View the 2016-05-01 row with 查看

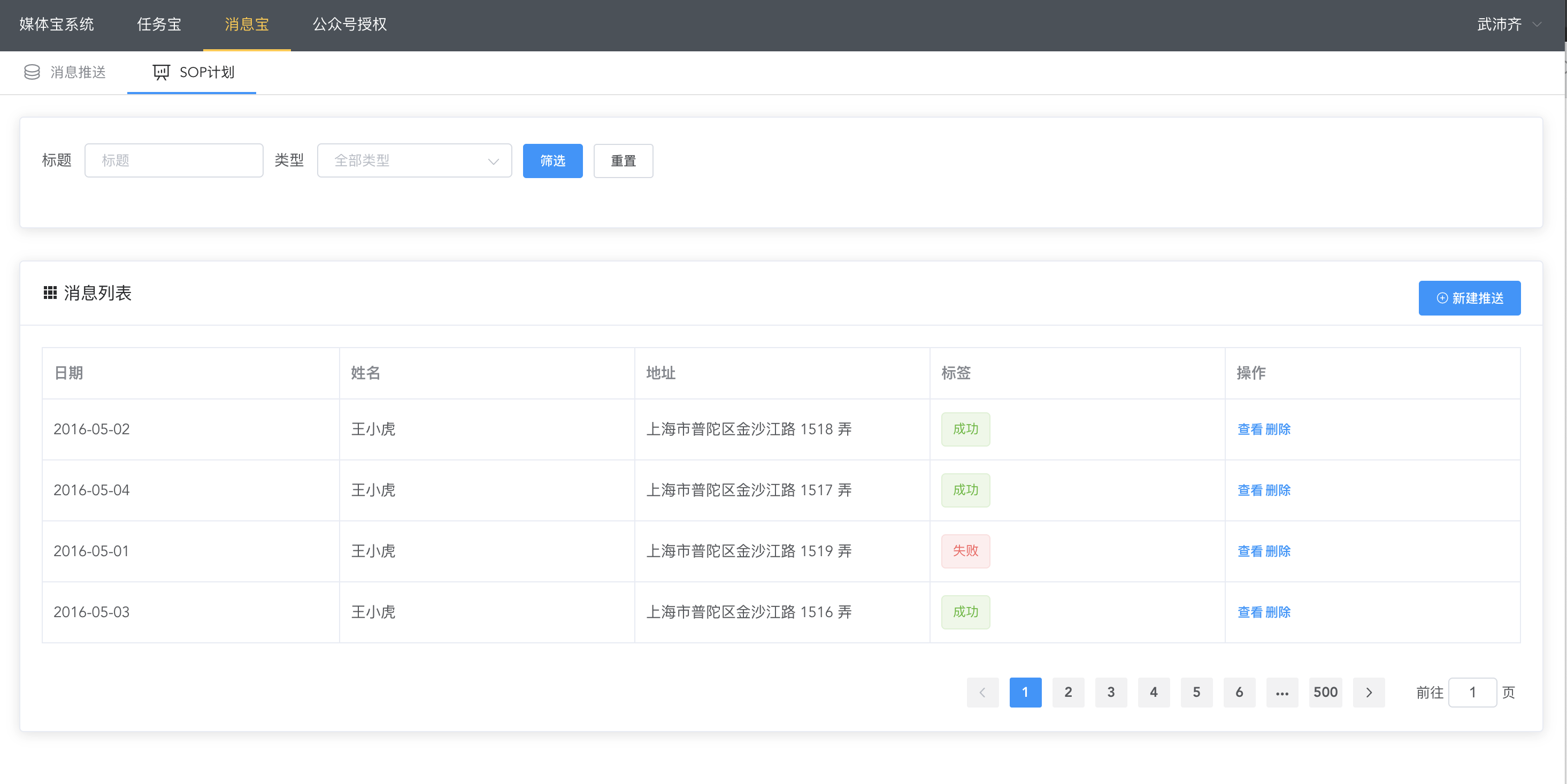1249,551
